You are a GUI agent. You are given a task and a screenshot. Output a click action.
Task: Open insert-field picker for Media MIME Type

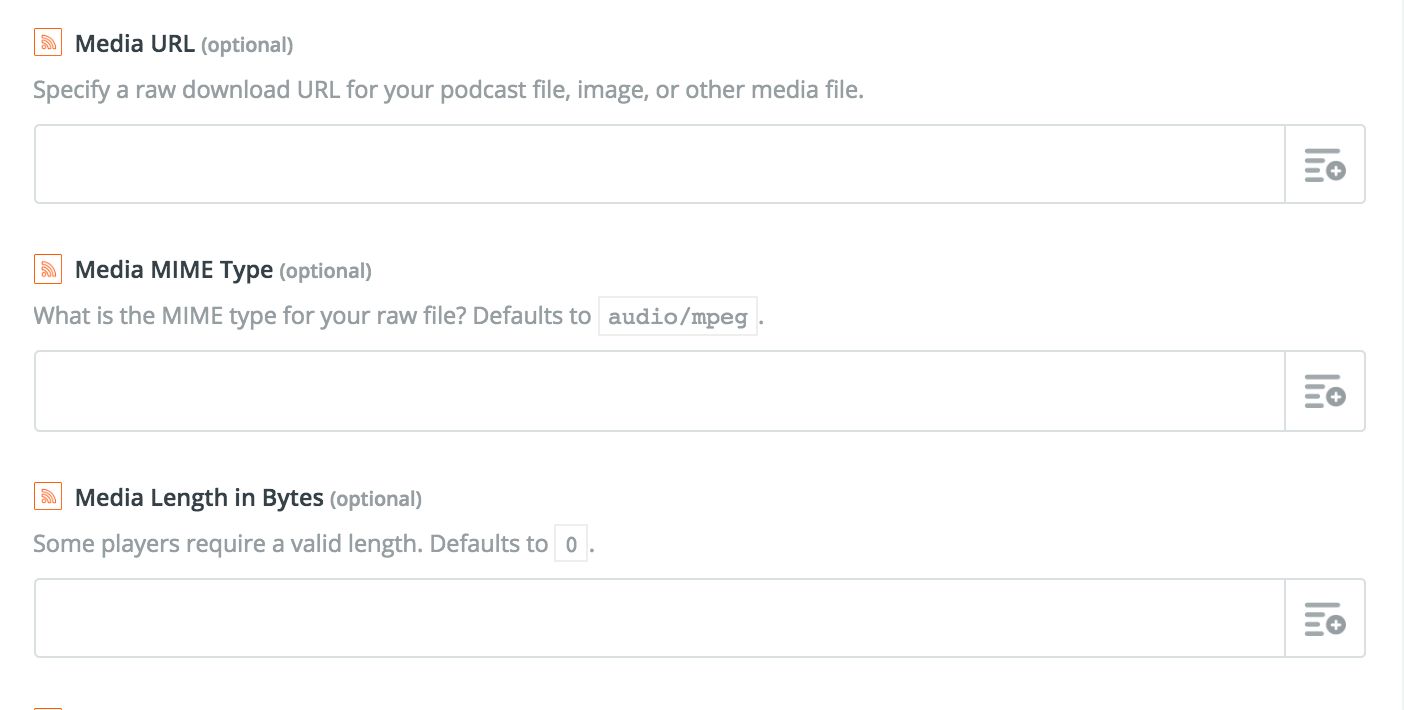coord(1324,391)
